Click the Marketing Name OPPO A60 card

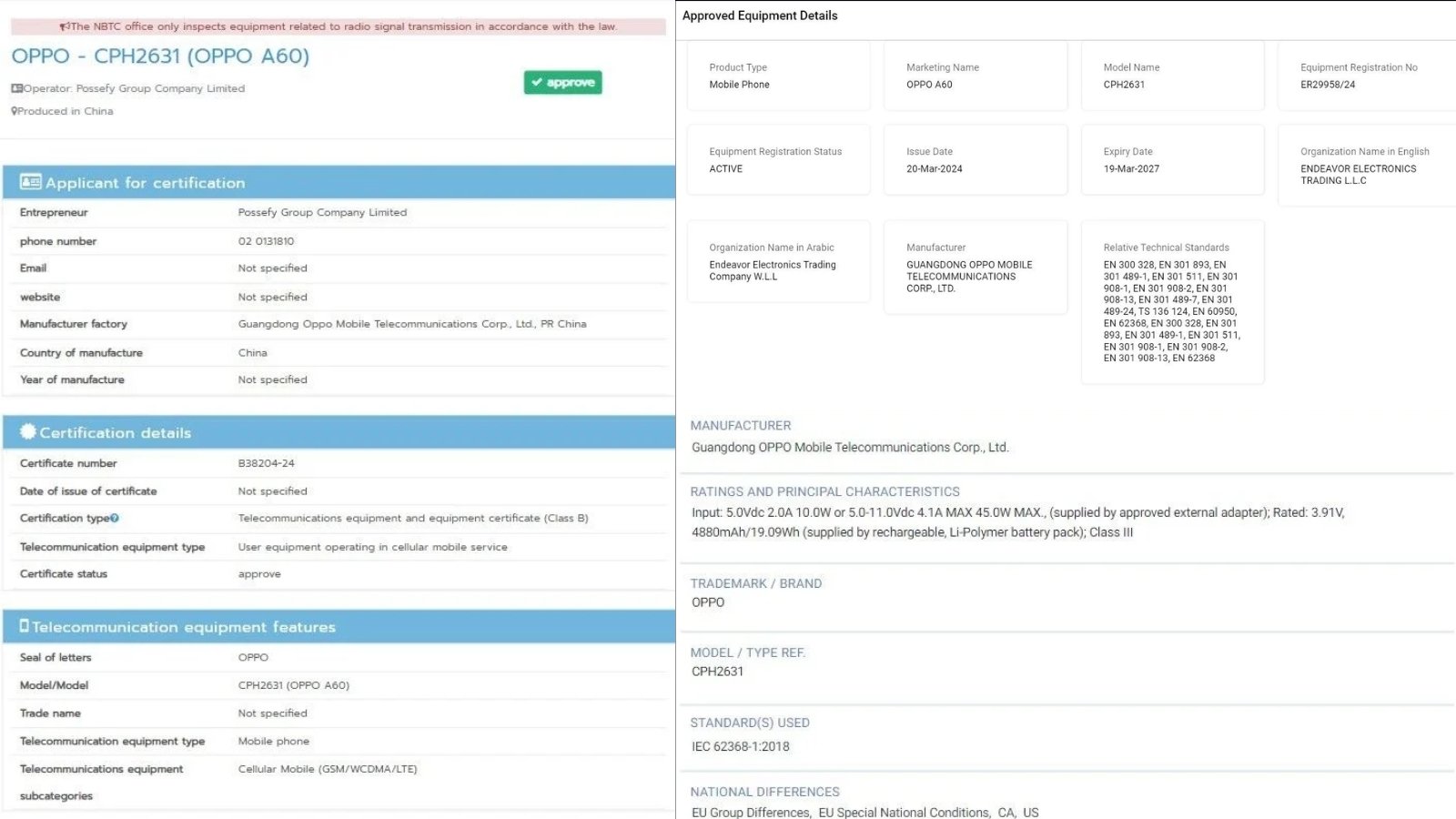tap(976, 76)
